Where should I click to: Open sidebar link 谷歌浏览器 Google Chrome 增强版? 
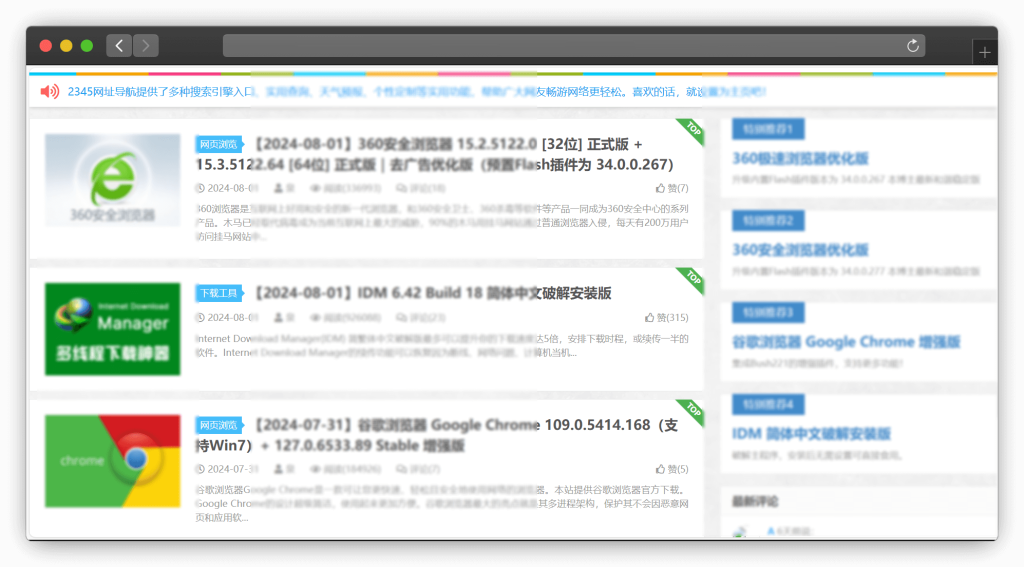coord(846,342)
